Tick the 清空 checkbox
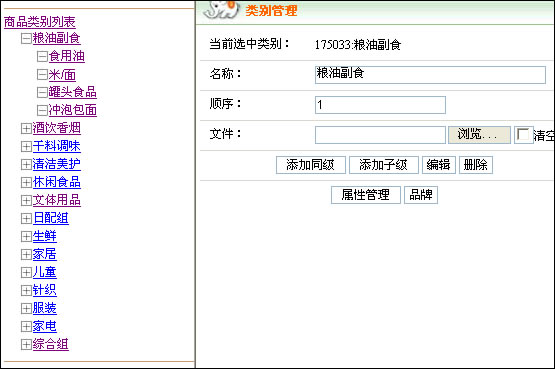 [523, 135]
